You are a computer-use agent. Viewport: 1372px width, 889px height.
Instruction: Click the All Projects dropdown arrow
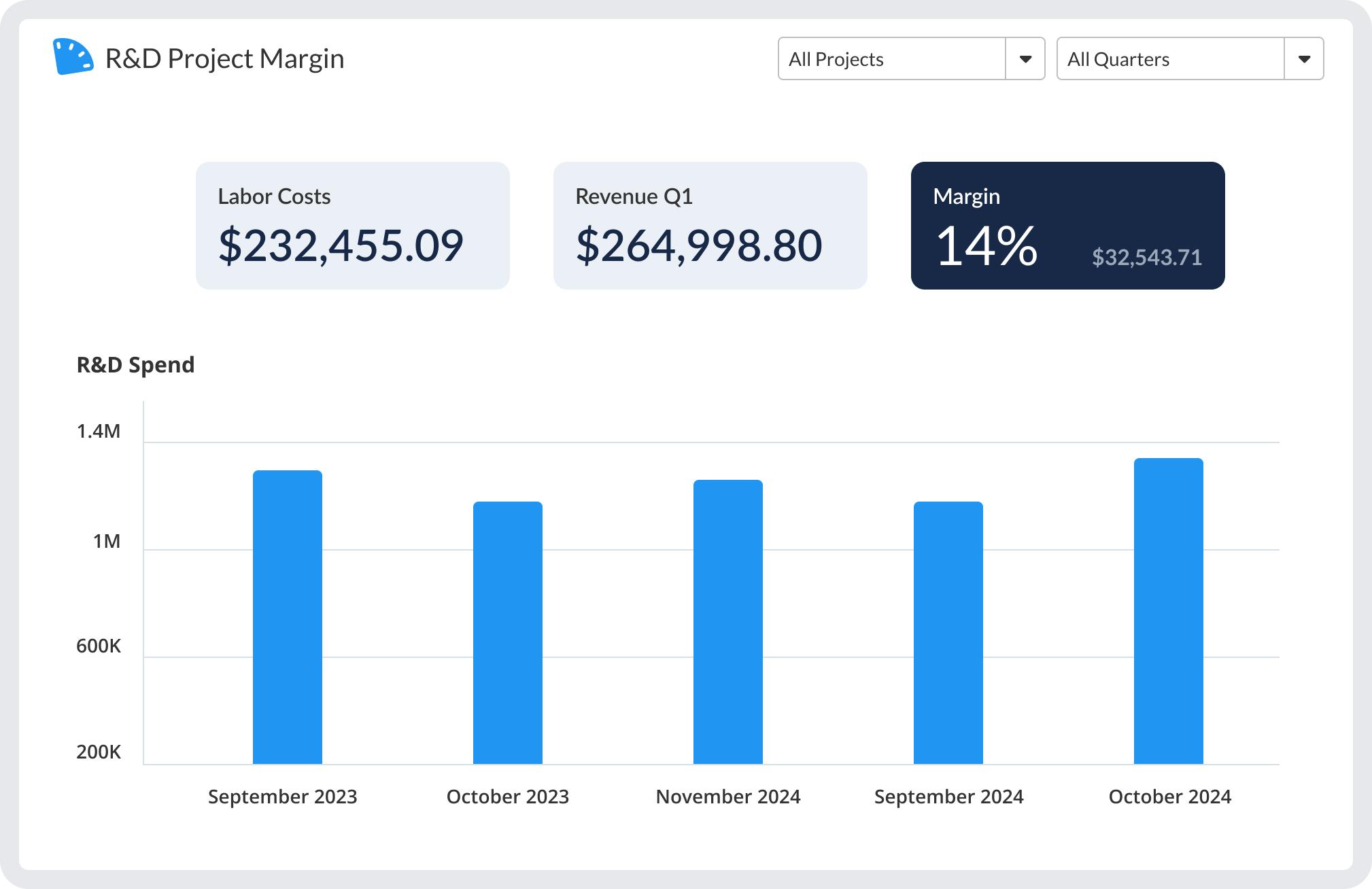click(1025, 59)
